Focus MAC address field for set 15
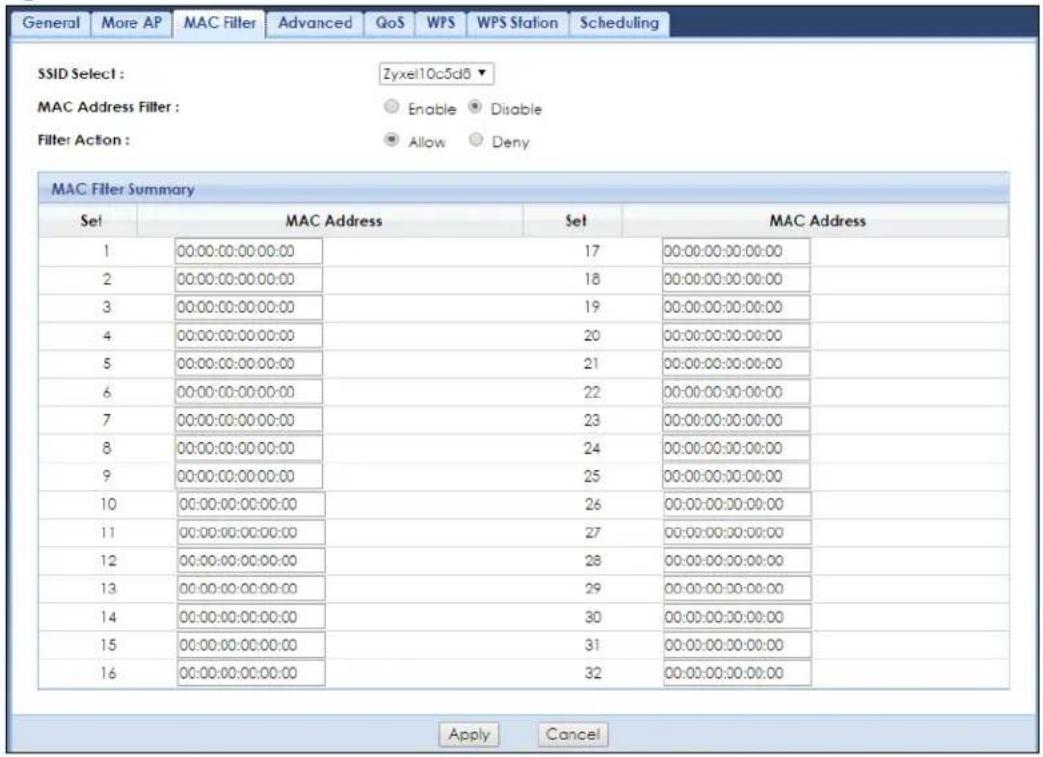Image resolution: width=1043 pixels, height=757 pixels. (251, 645)
